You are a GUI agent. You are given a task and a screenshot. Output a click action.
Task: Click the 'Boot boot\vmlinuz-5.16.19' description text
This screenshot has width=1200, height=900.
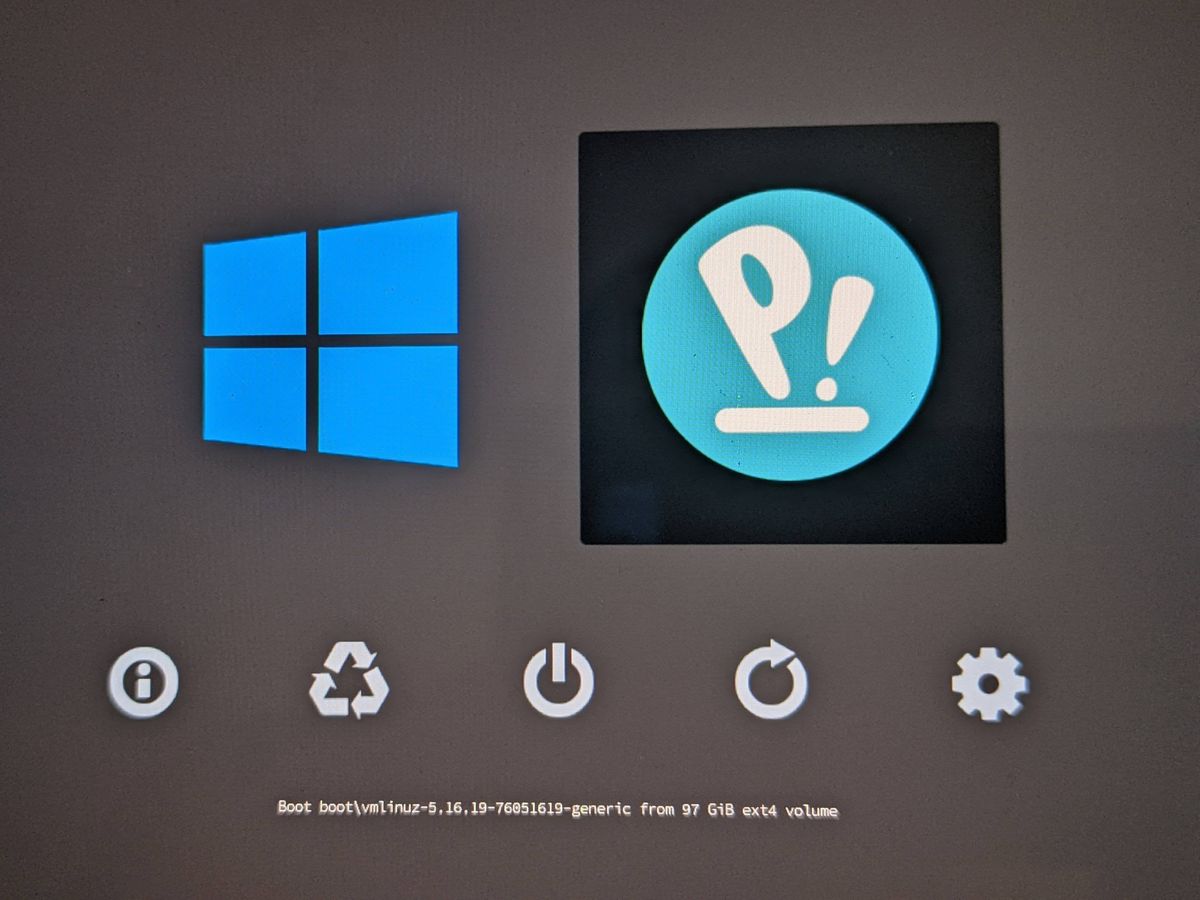point(557,808)
